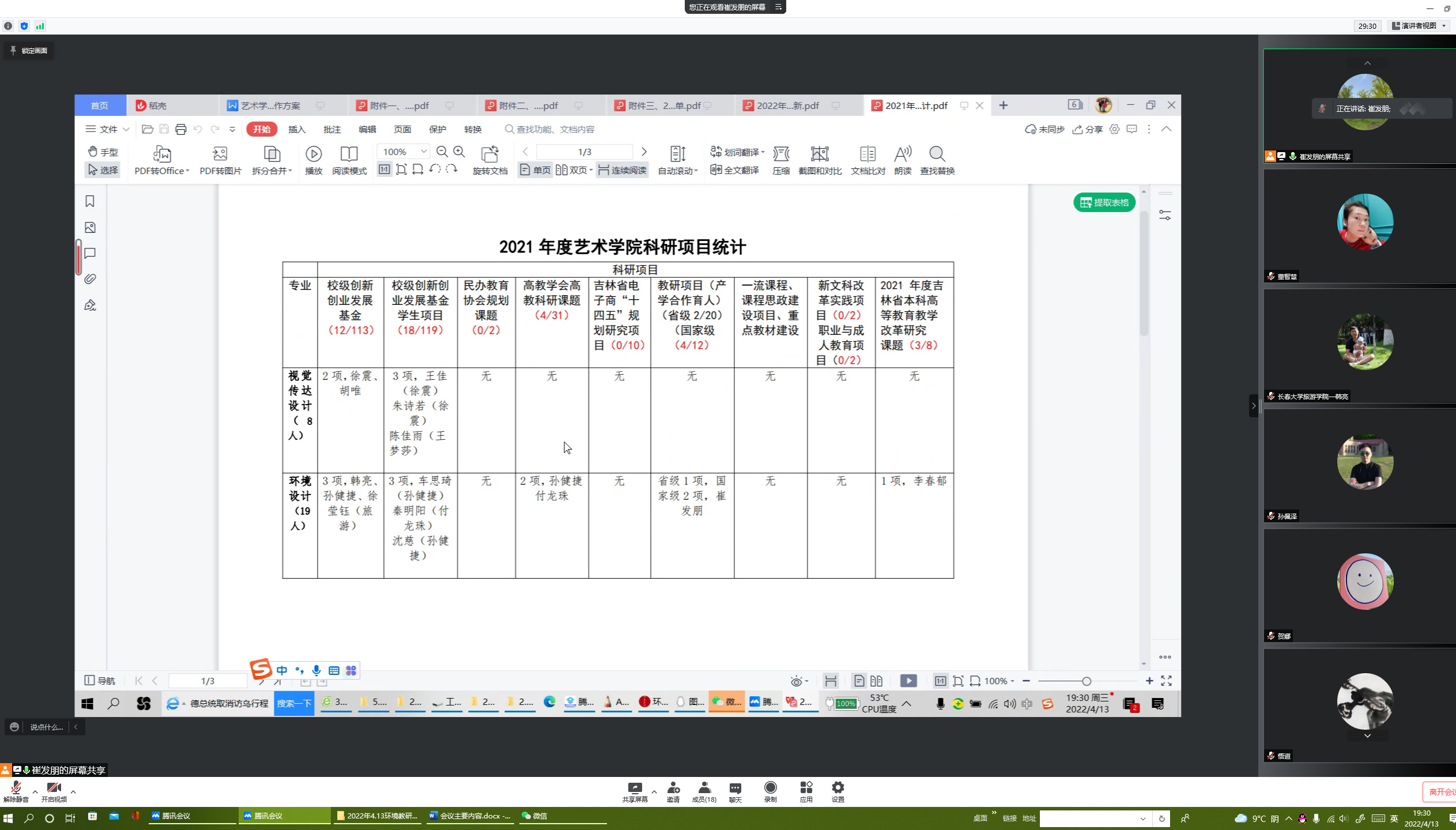The image size is (1456, 830).
Task: Click the Invite (邀请) button
Action: pos(673,791)
